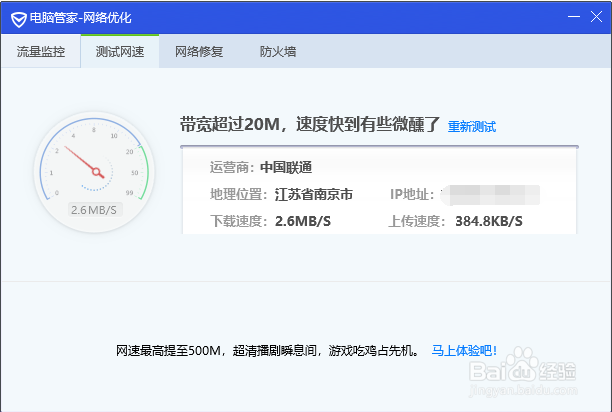The height and width of the screenshot is (412, 612).
Task: Open the 马上体验吧! promotion link
Action: coord(464,350)
